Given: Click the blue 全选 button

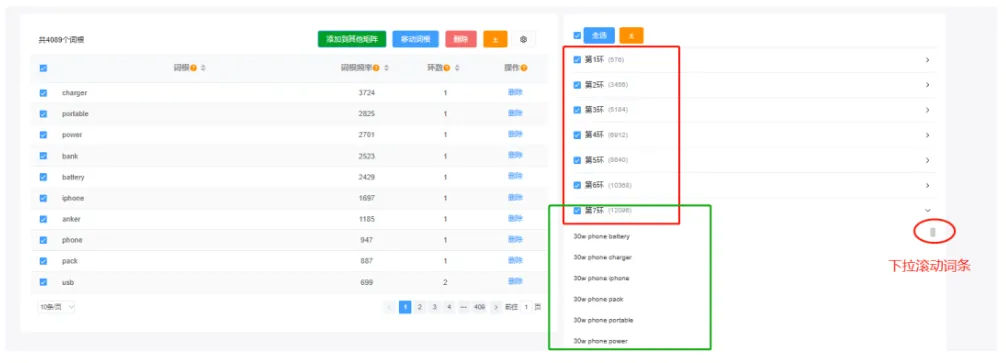Looking at the screenshot, I should (599, 36).
